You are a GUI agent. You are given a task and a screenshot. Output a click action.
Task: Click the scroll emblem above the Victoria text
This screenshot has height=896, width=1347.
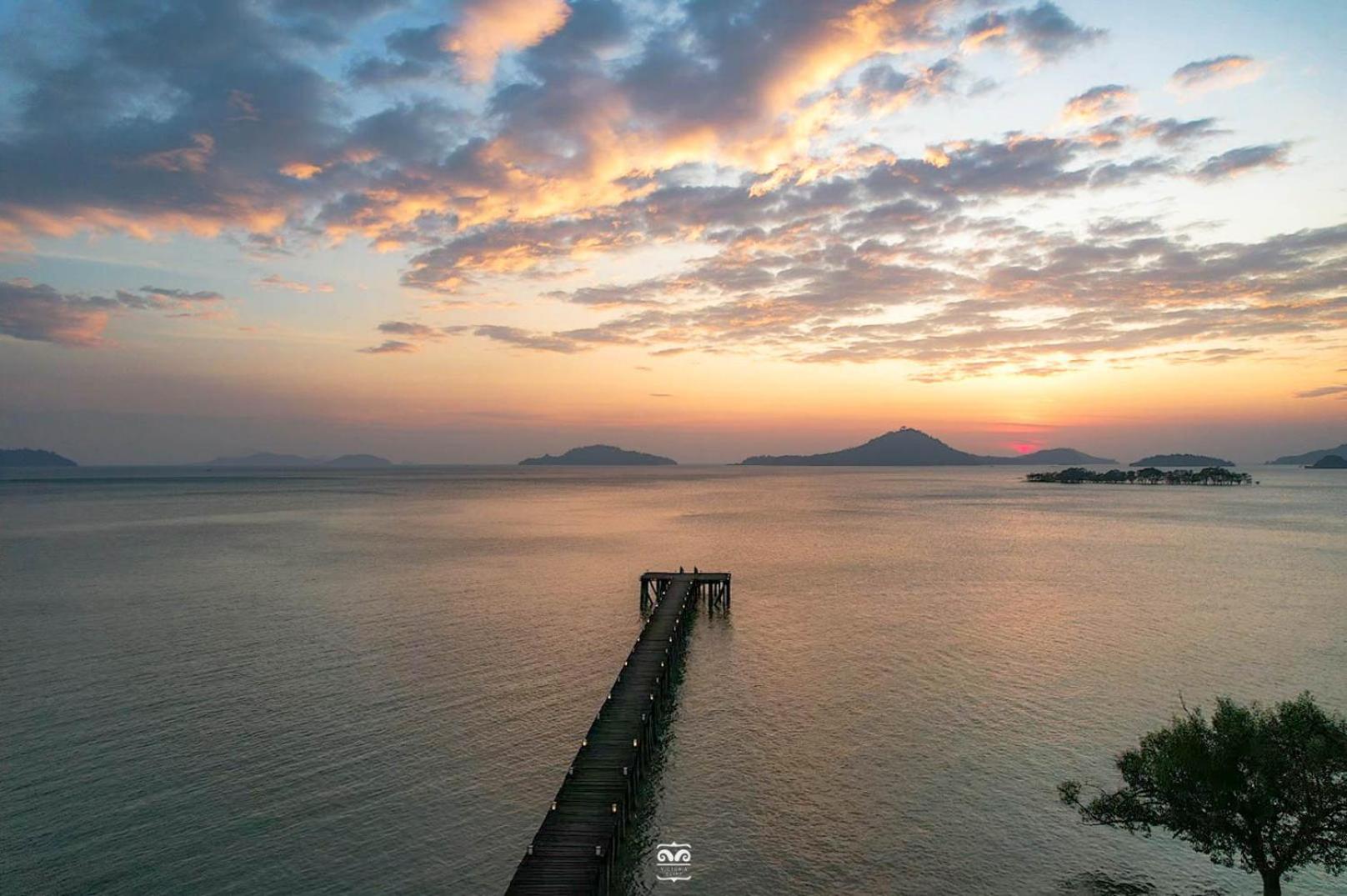(673, 854)
